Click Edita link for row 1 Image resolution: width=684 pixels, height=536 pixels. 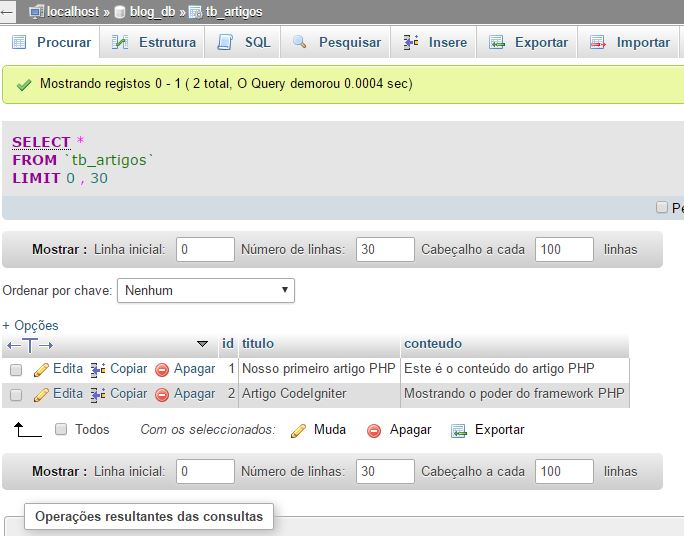(68, 369)
